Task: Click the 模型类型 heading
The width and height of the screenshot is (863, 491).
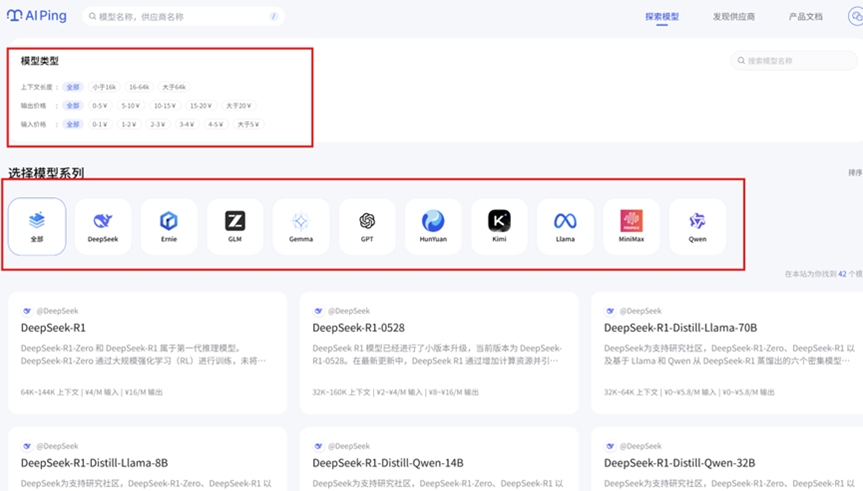Action: click(x=40, y=61)
